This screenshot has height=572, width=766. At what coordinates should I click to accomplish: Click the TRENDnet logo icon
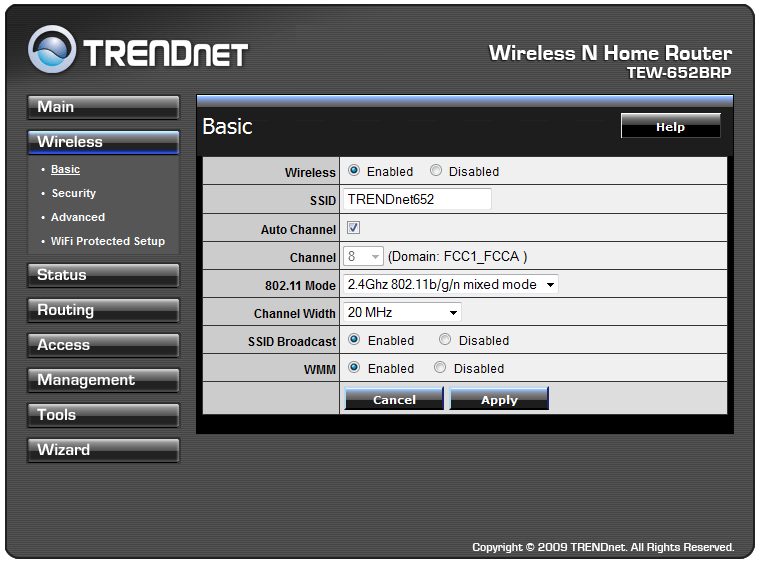[52, 50]
